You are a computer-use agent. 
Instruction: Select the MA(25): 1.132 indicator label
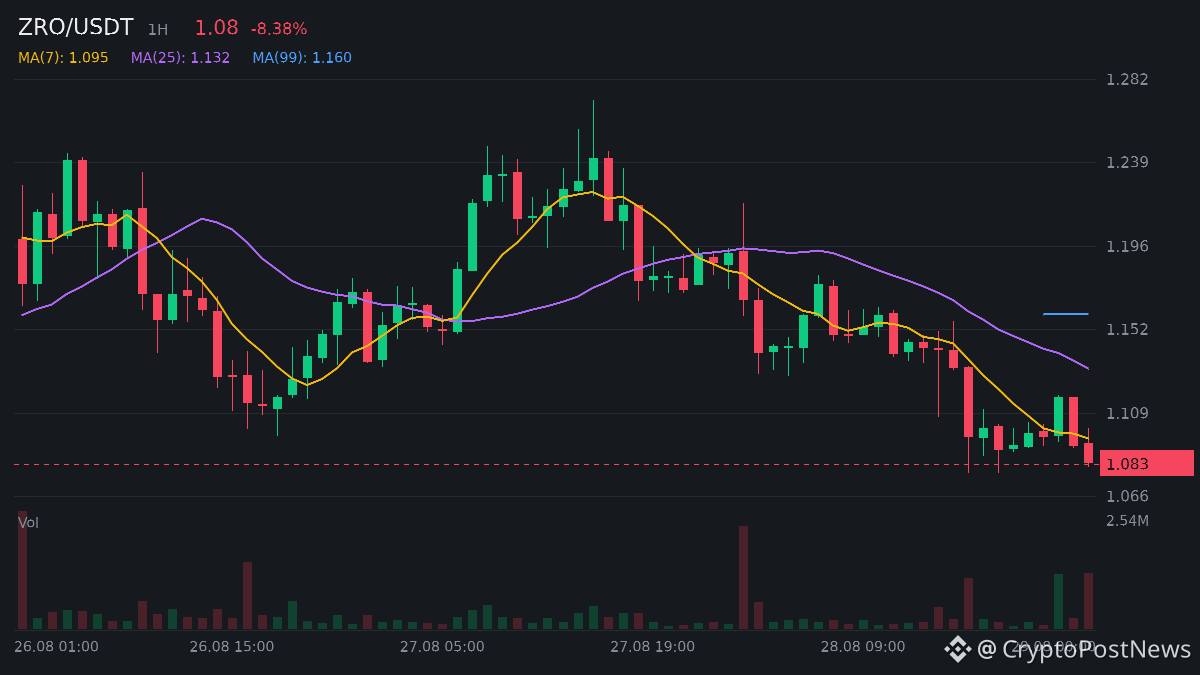(180, 58)
